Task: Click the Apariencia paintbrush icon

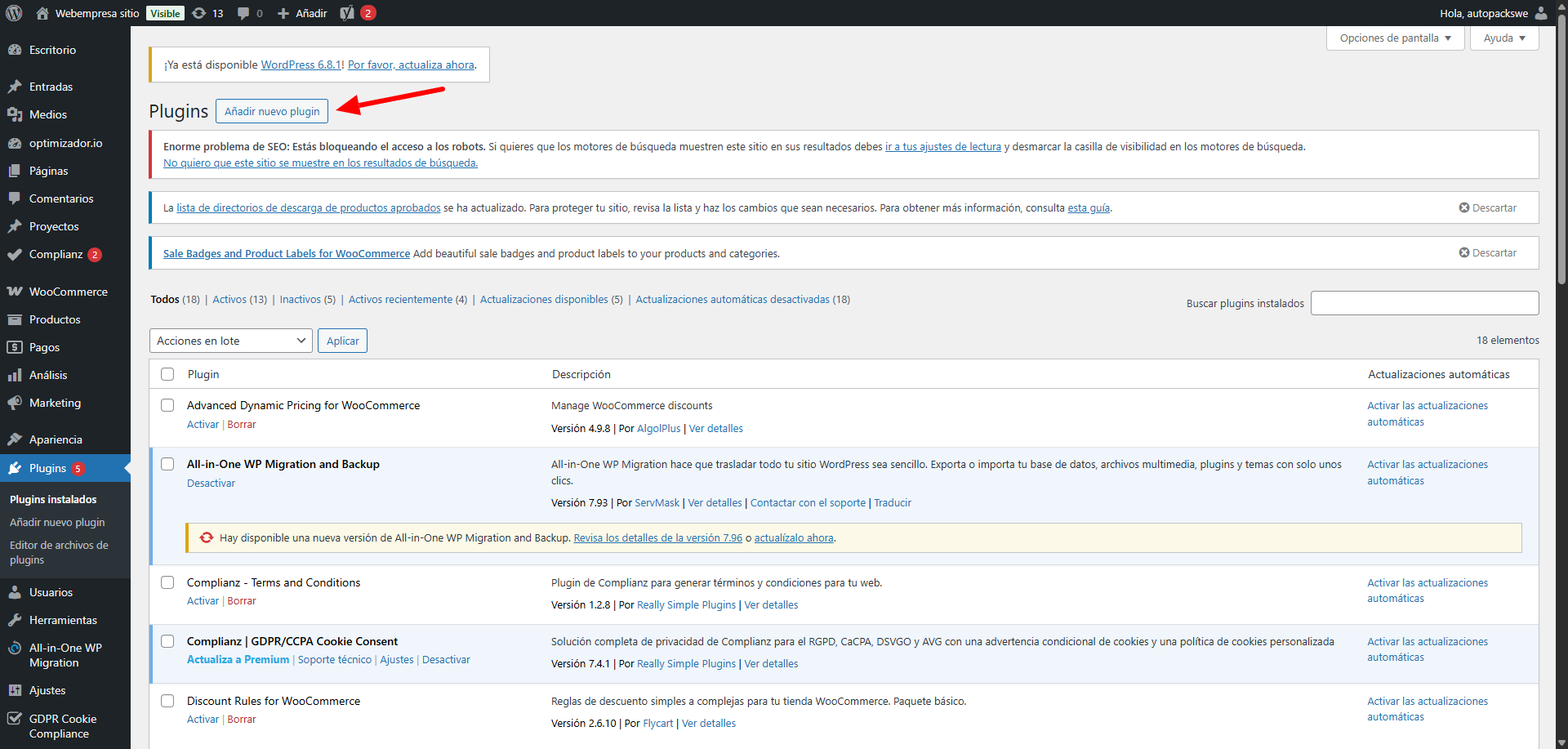Action: (15, 439)
